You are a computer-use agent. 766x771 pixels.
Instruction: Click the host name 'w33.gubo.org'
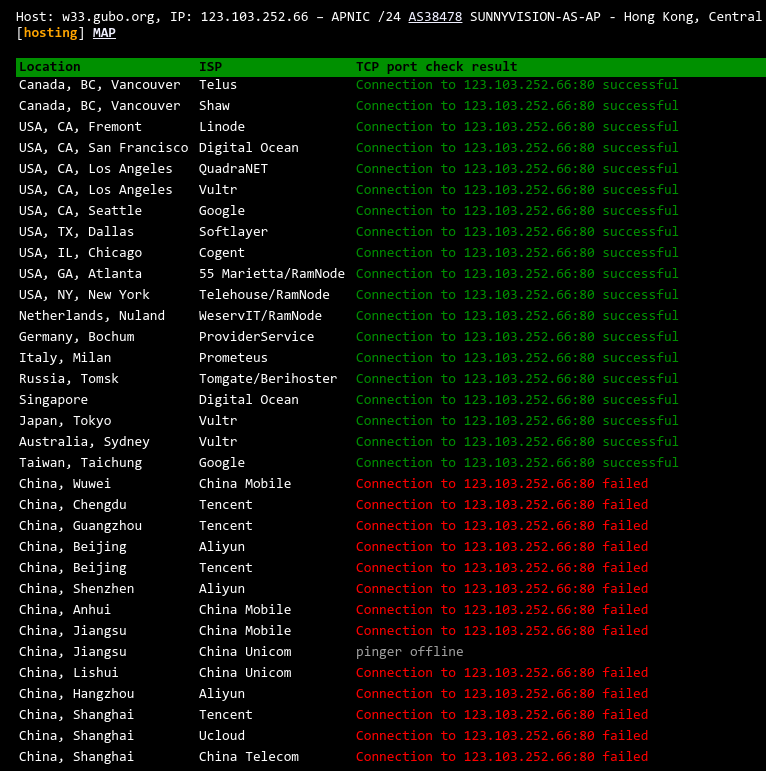(108, 17)
